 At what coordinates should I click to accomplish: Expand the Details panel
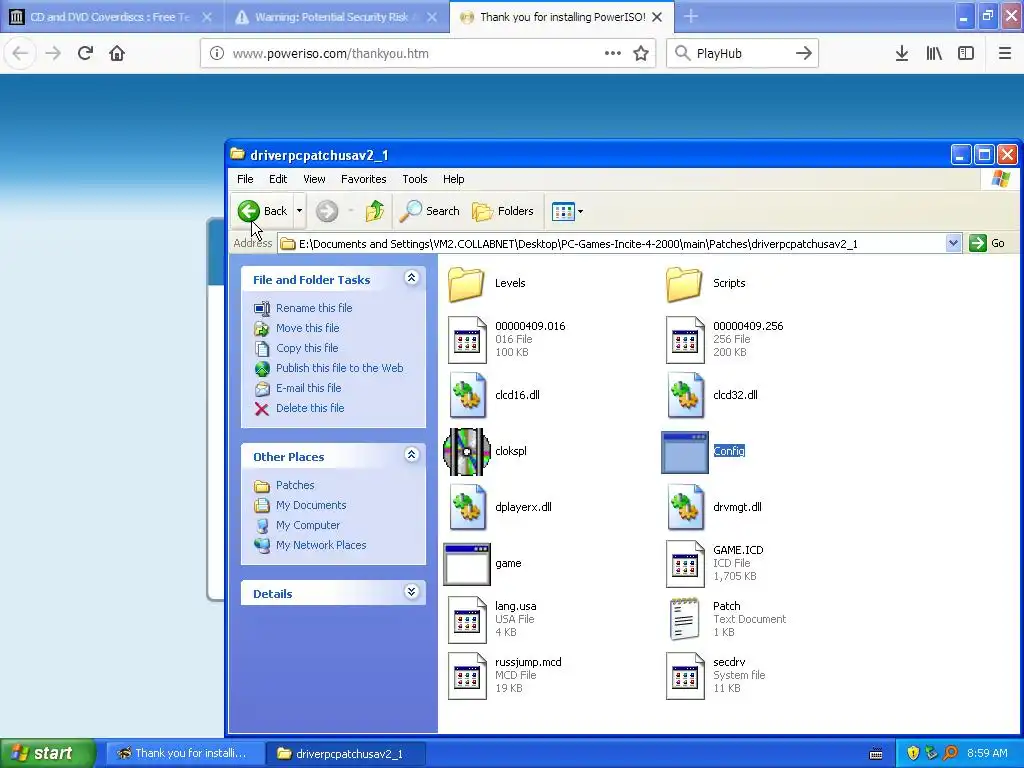click(x=411, y=592)
